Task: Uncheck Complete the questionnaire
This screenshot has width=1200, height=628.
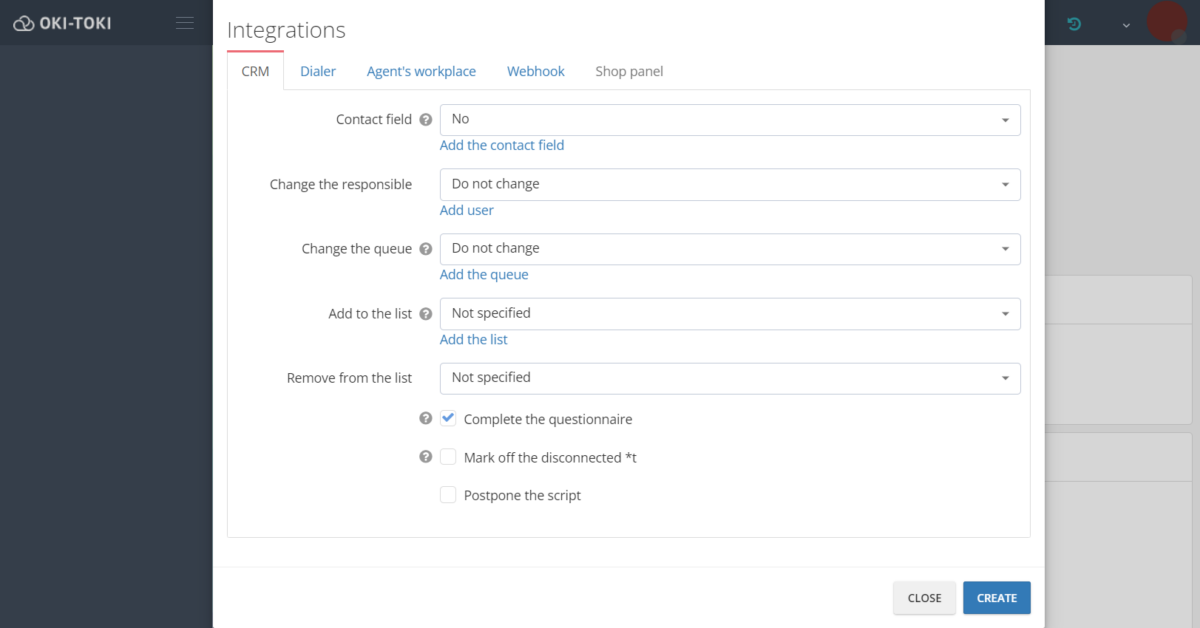Action: (448, 418)
